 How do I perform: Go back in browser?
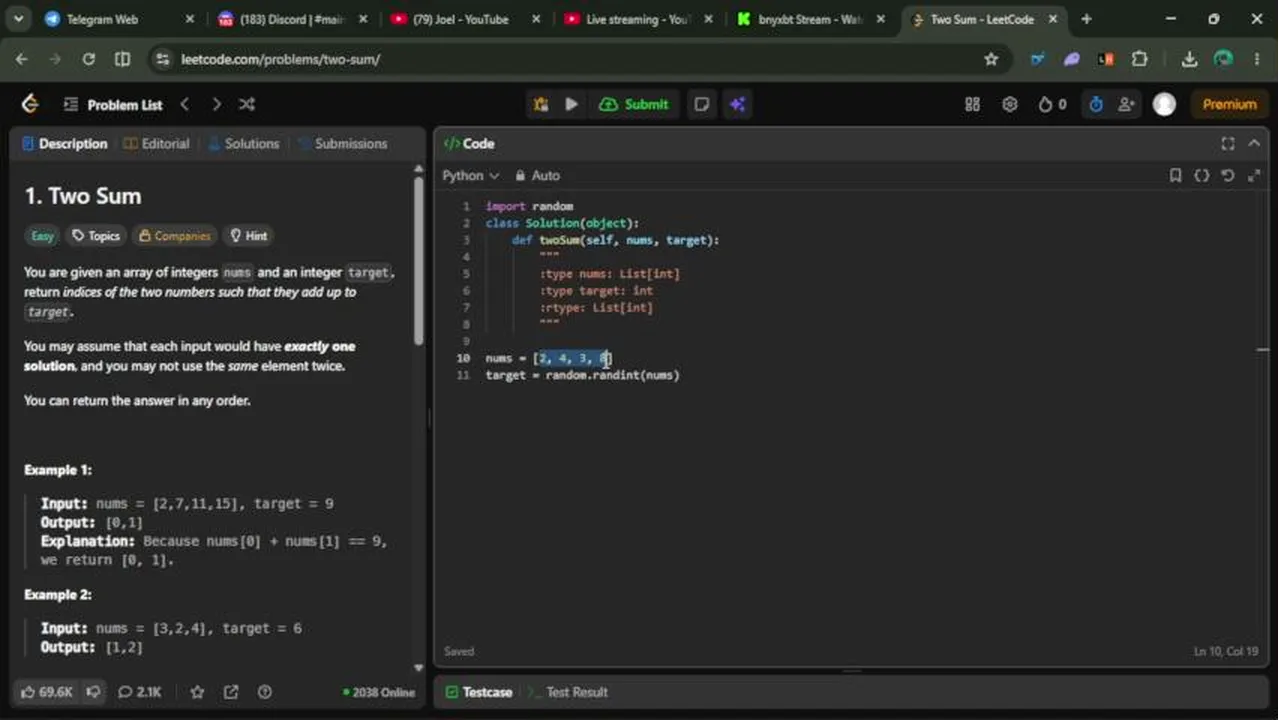point(22,60)
